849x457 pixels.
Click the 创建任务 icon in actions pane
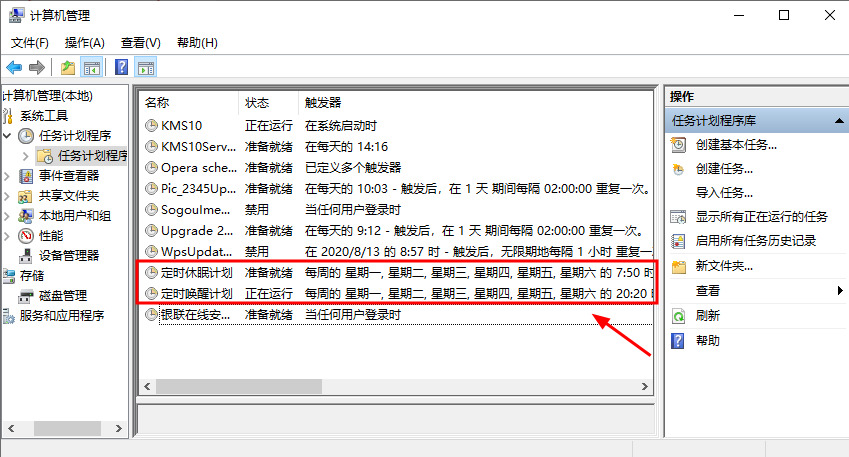[678, 169]
